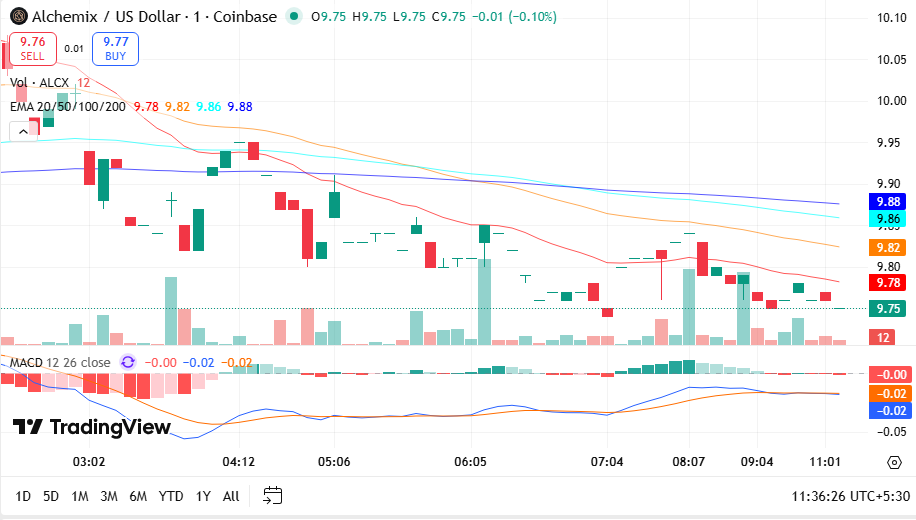
Task: Click the 9.76 SELL button
Action: click(x=32, y=48)
